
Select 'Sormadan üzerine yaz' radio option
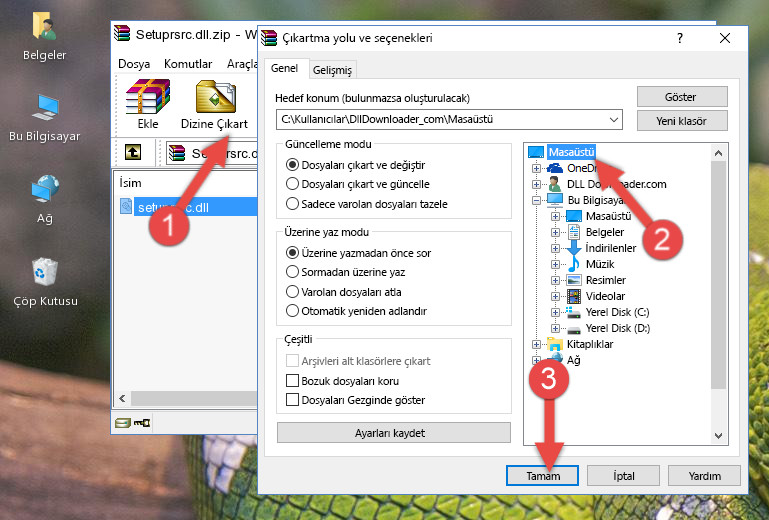[x=292, y=272]
